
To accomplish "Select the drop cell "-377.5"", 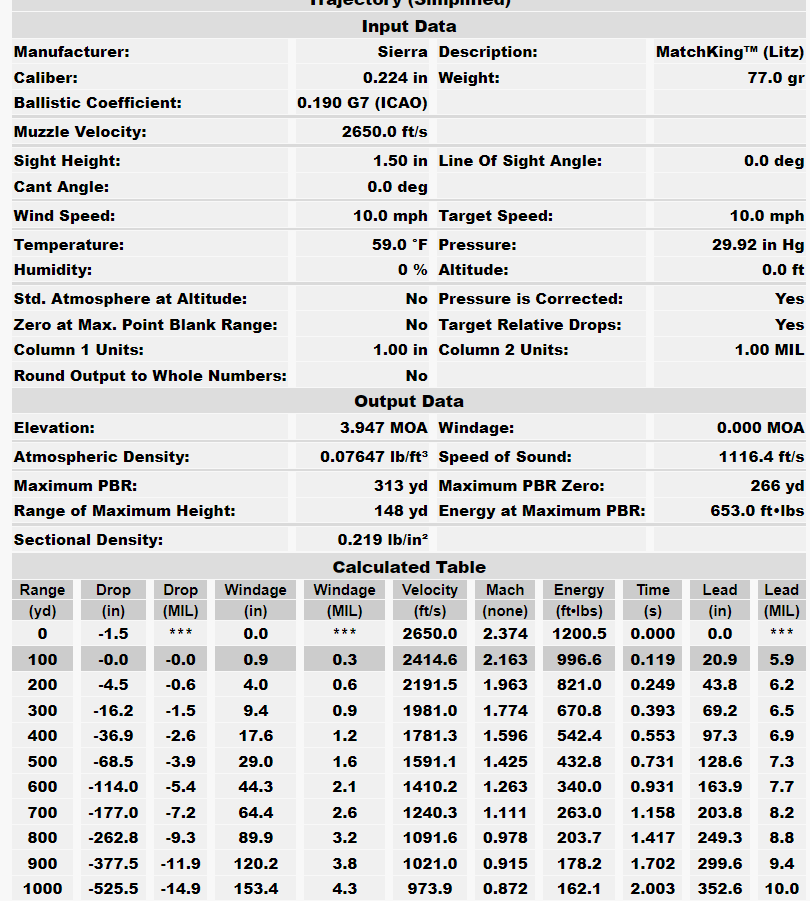I will [x=113, y=864].
